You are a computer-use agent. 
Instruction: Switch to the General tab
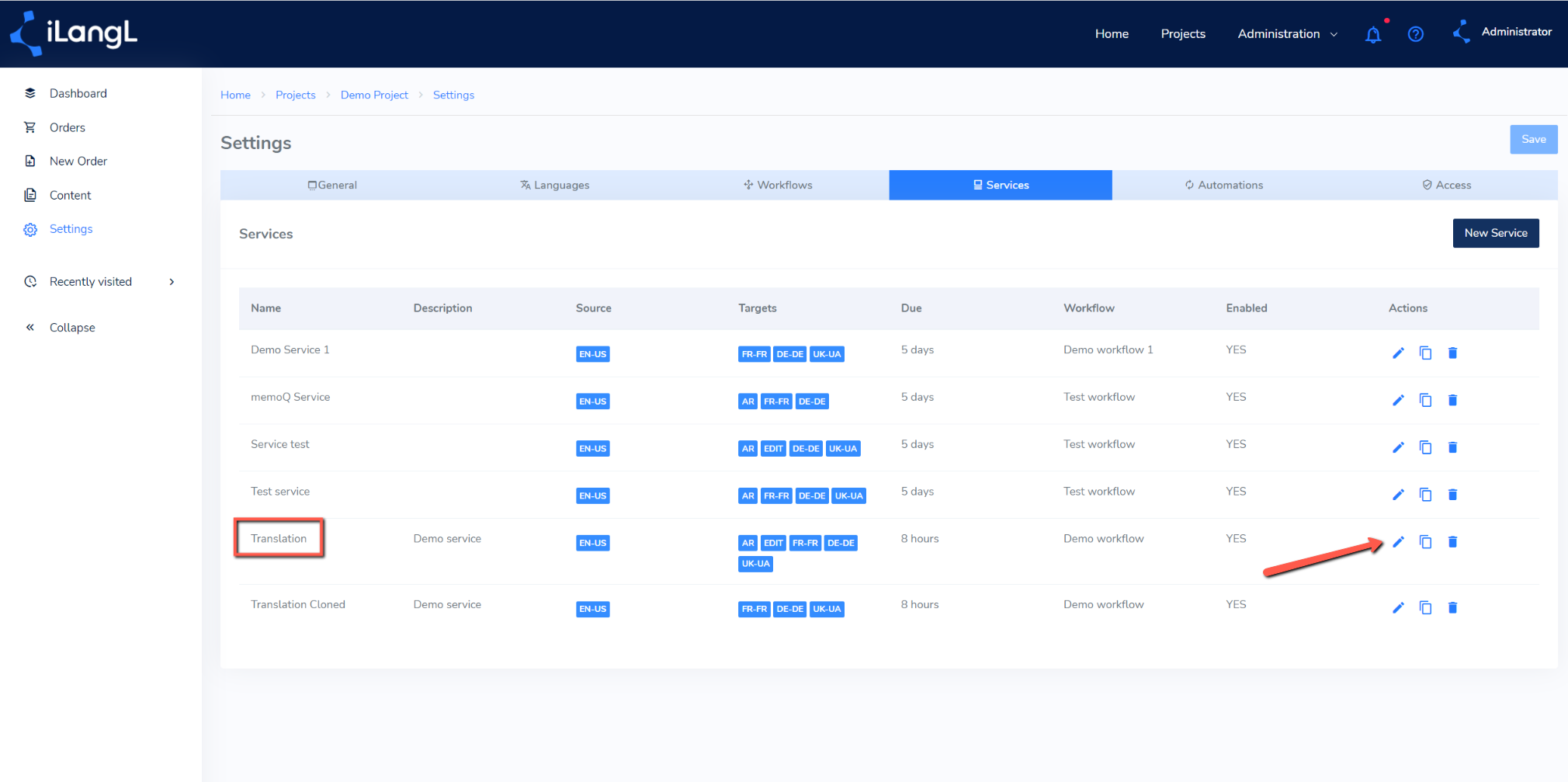332,185
